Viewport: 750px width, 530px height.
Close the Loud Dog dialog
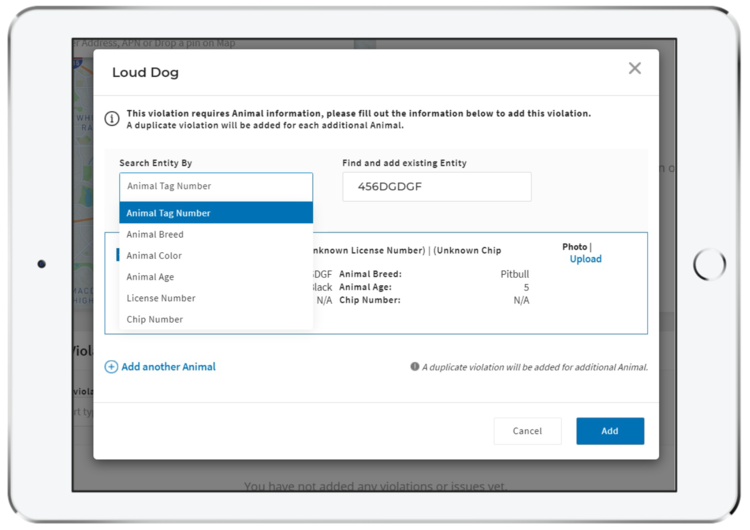[634, 69]
